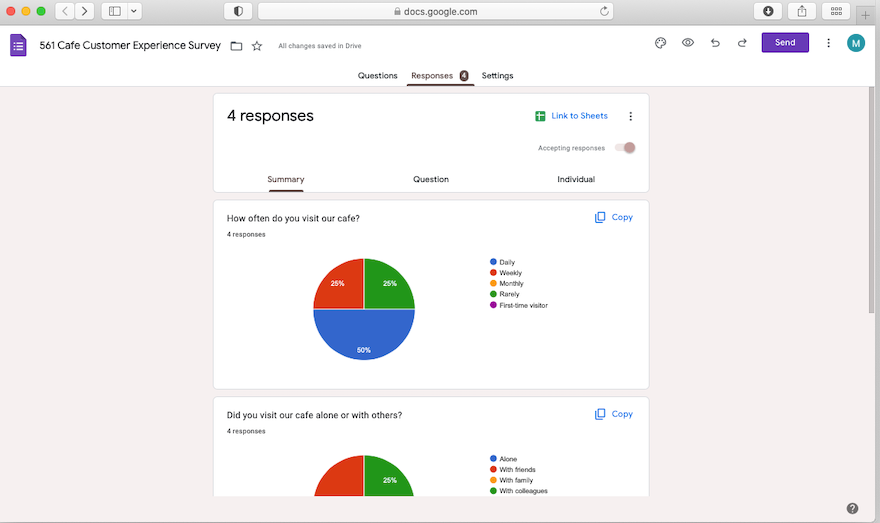Click the Safari address bar
This screenshot has height=523, width=880.
(435, 11)
